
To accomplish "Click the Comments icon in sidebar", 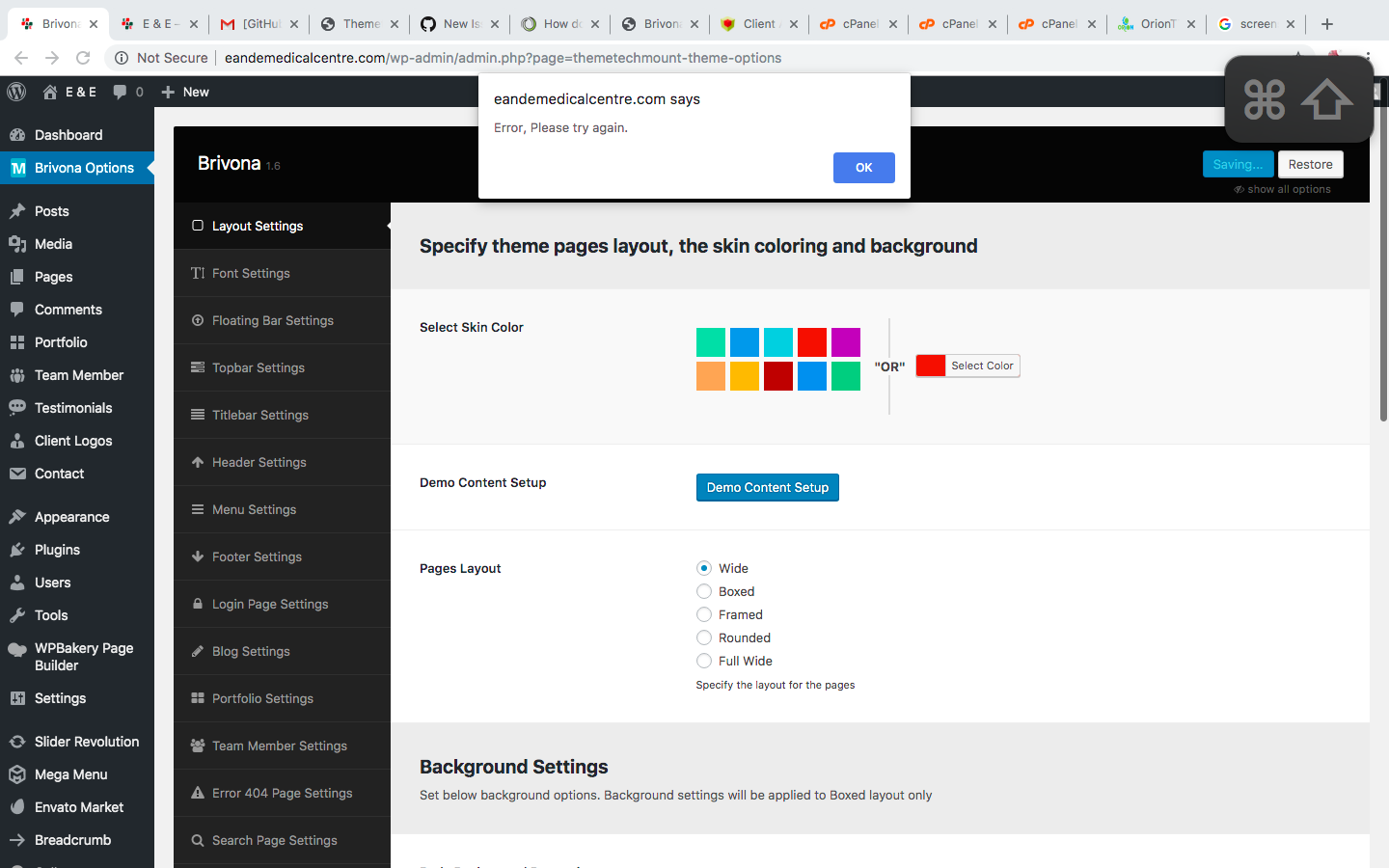I will (x=17, y=310).
